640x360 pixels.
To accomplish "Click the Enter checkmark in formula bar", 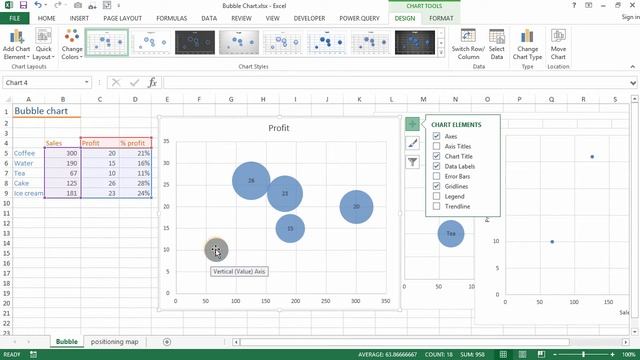I will click(134, 83).
